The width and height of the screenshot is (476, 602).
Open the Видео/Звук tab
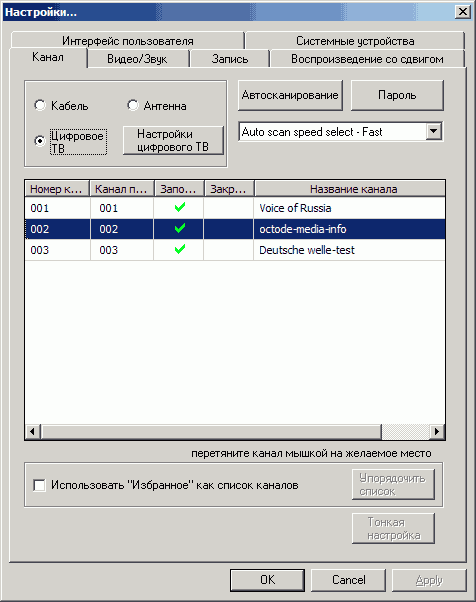[x=137, y=59]
